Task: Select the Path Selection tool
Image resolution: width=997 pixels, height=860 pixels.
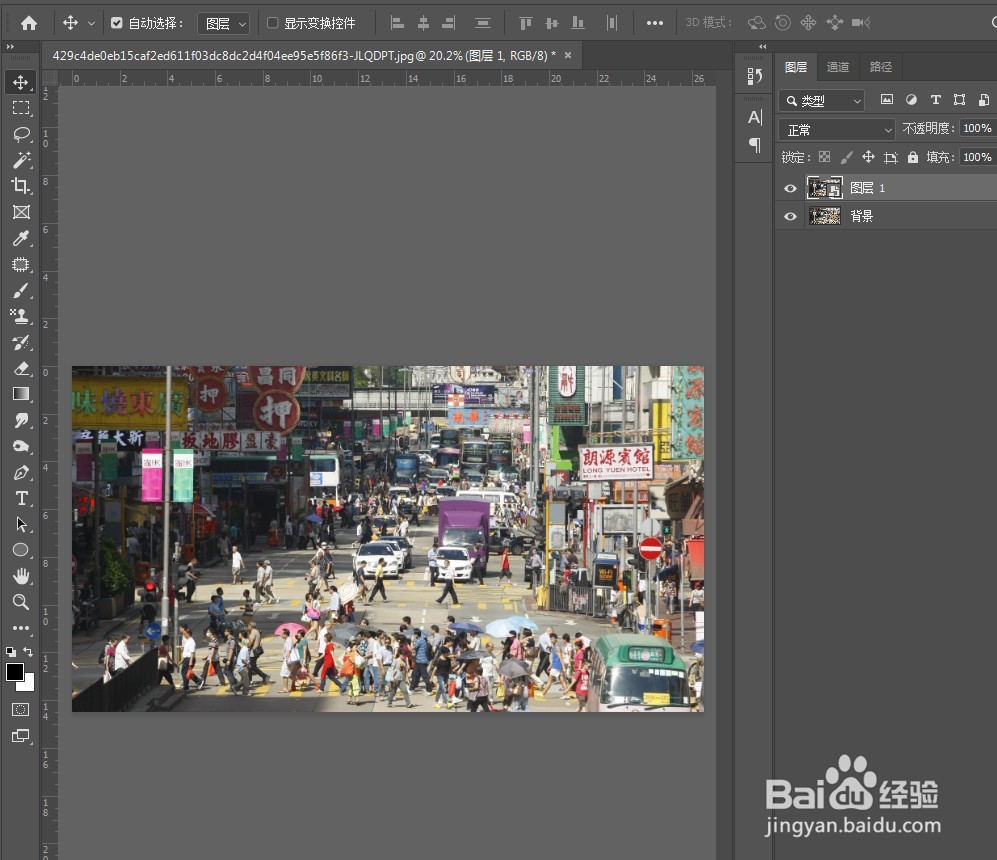Action: click(x=20, y=524)
